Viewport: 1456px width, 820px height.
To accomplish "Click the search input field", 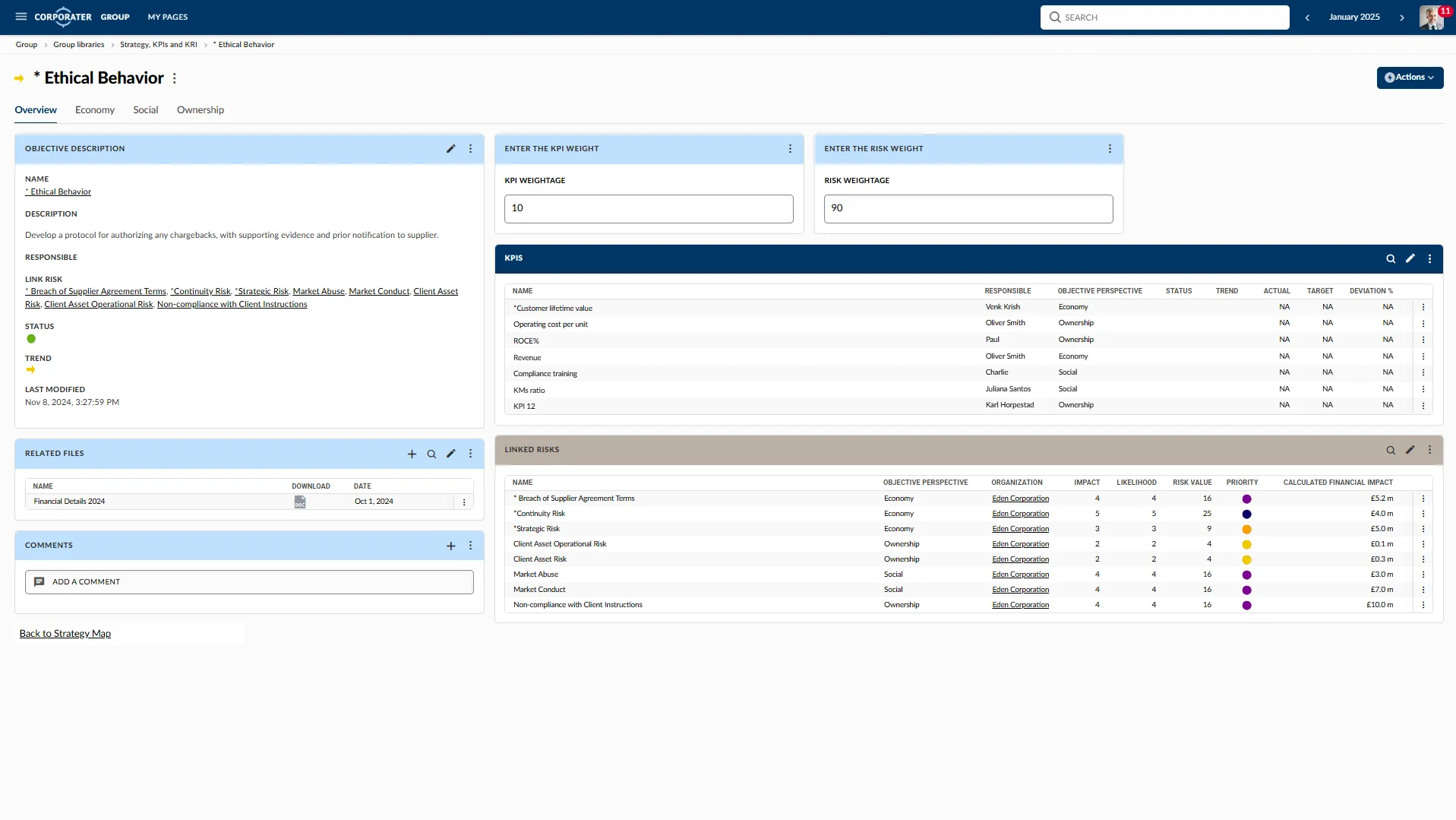I will tap(1165, 17).
